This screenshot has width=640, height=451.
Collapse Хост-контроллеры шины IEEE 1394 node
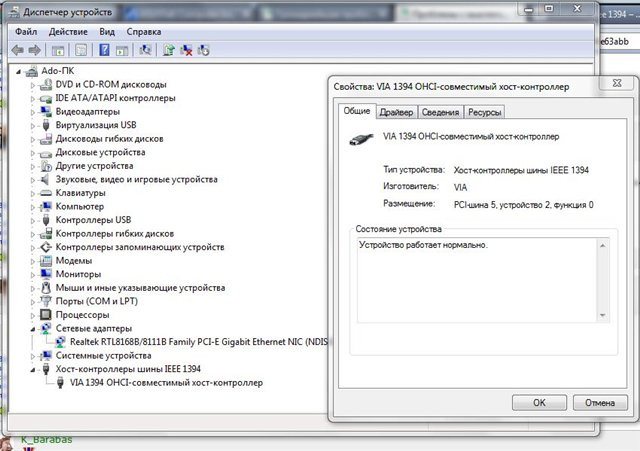pyautogui.click(x=33, y=369)
